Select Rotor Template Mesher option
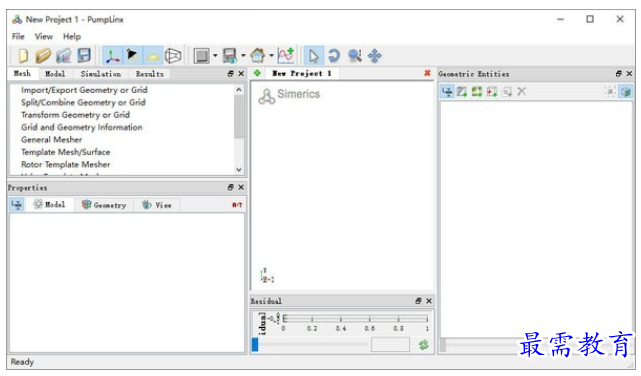This screenshot has width=641, height=376. click(x=66, y=164)
